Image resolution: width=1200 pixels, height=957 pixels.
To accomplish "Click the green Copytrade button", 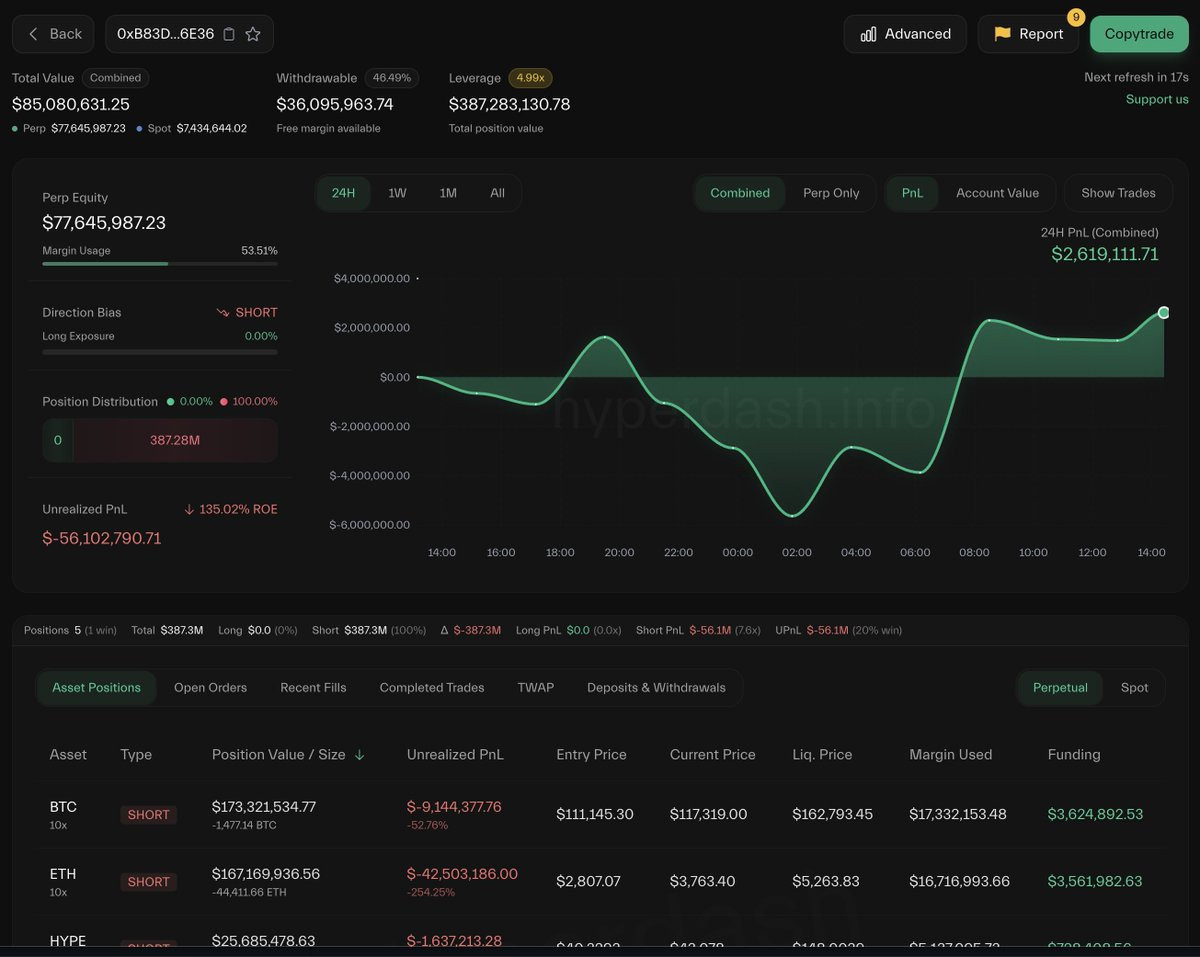I will point(1139,34).
